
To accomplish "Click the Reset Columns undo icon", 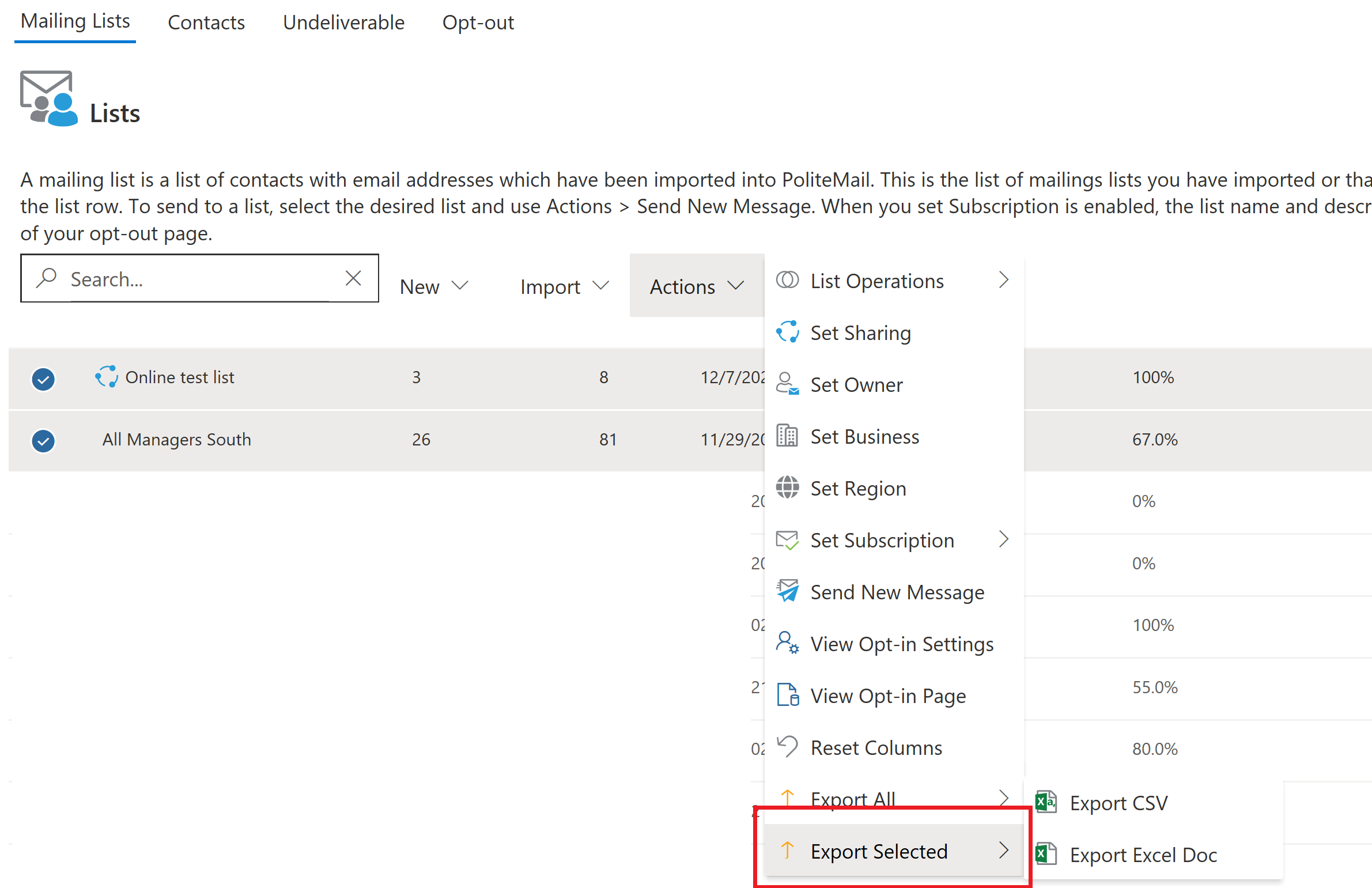I will (787, 747).
